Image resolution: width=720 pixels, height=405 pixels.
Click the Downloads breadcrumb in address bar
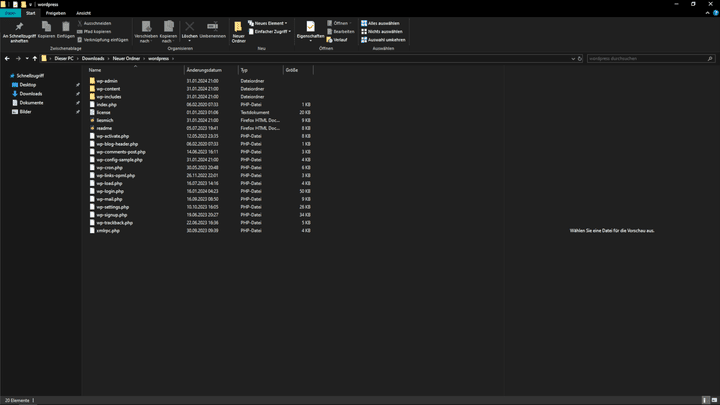93,59
